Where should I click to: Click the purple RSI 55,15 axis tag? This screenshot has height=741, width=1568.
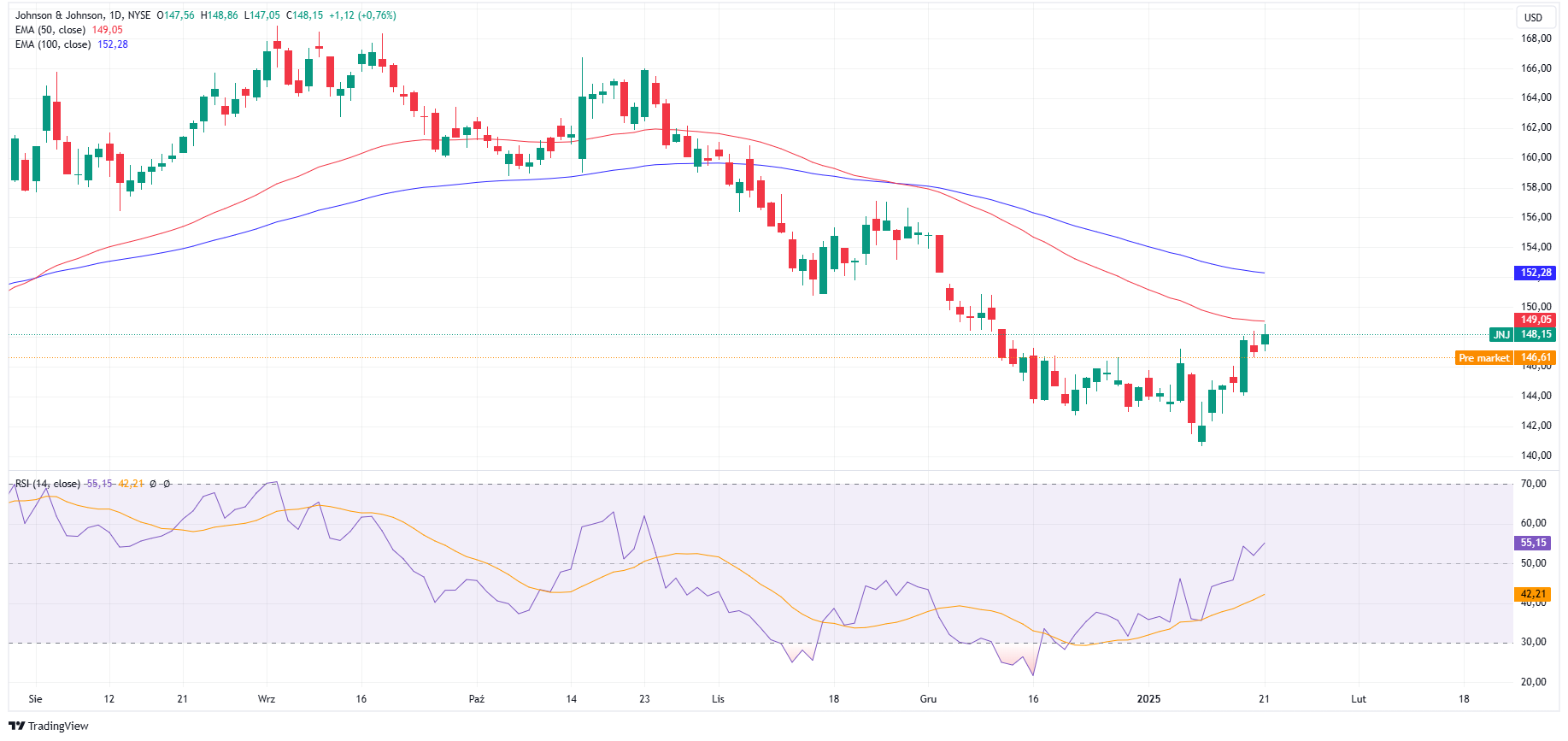[x=1533, y=543]
